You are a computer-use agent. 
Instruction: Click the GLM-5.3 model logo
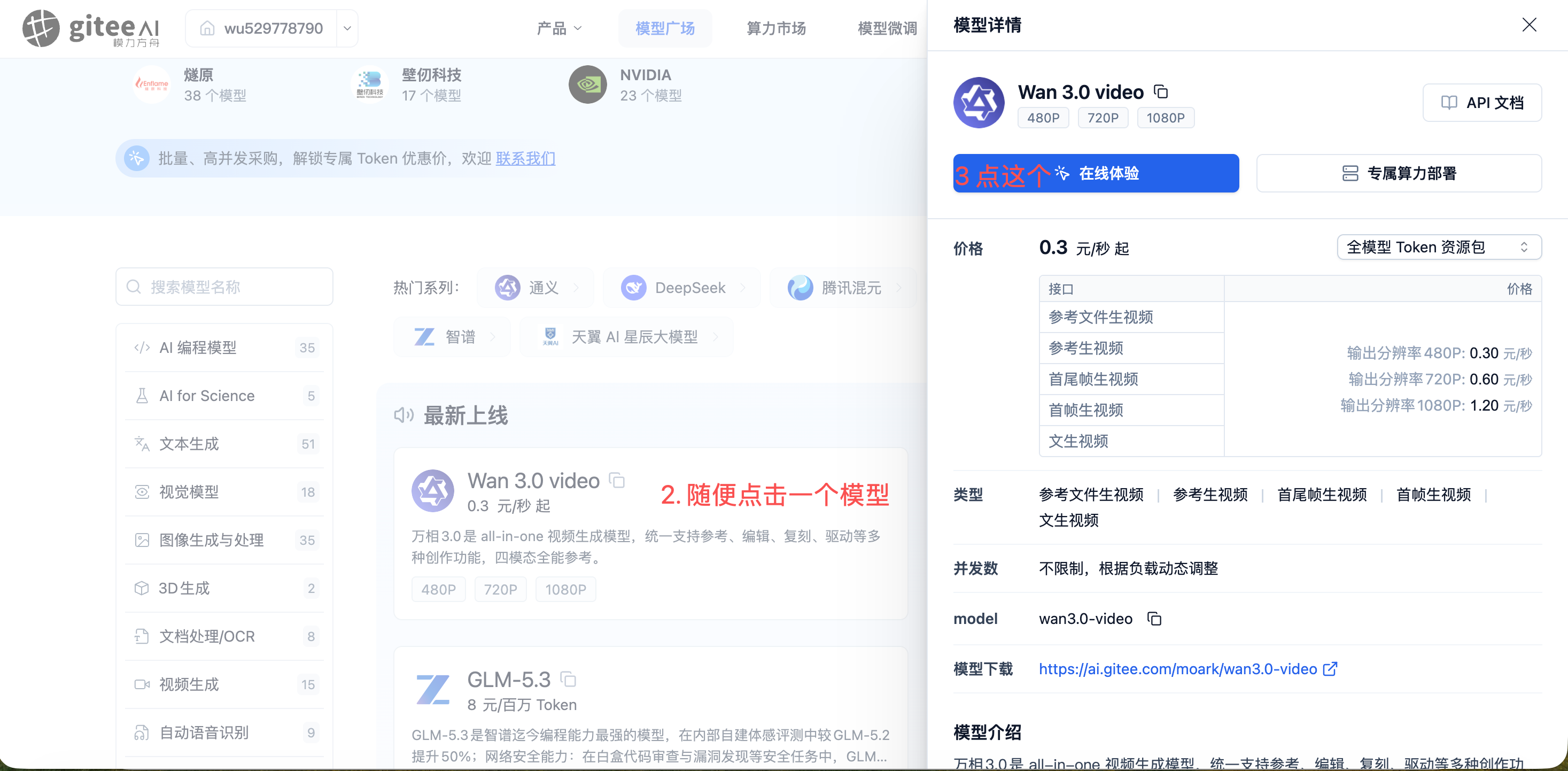[433, 689]
